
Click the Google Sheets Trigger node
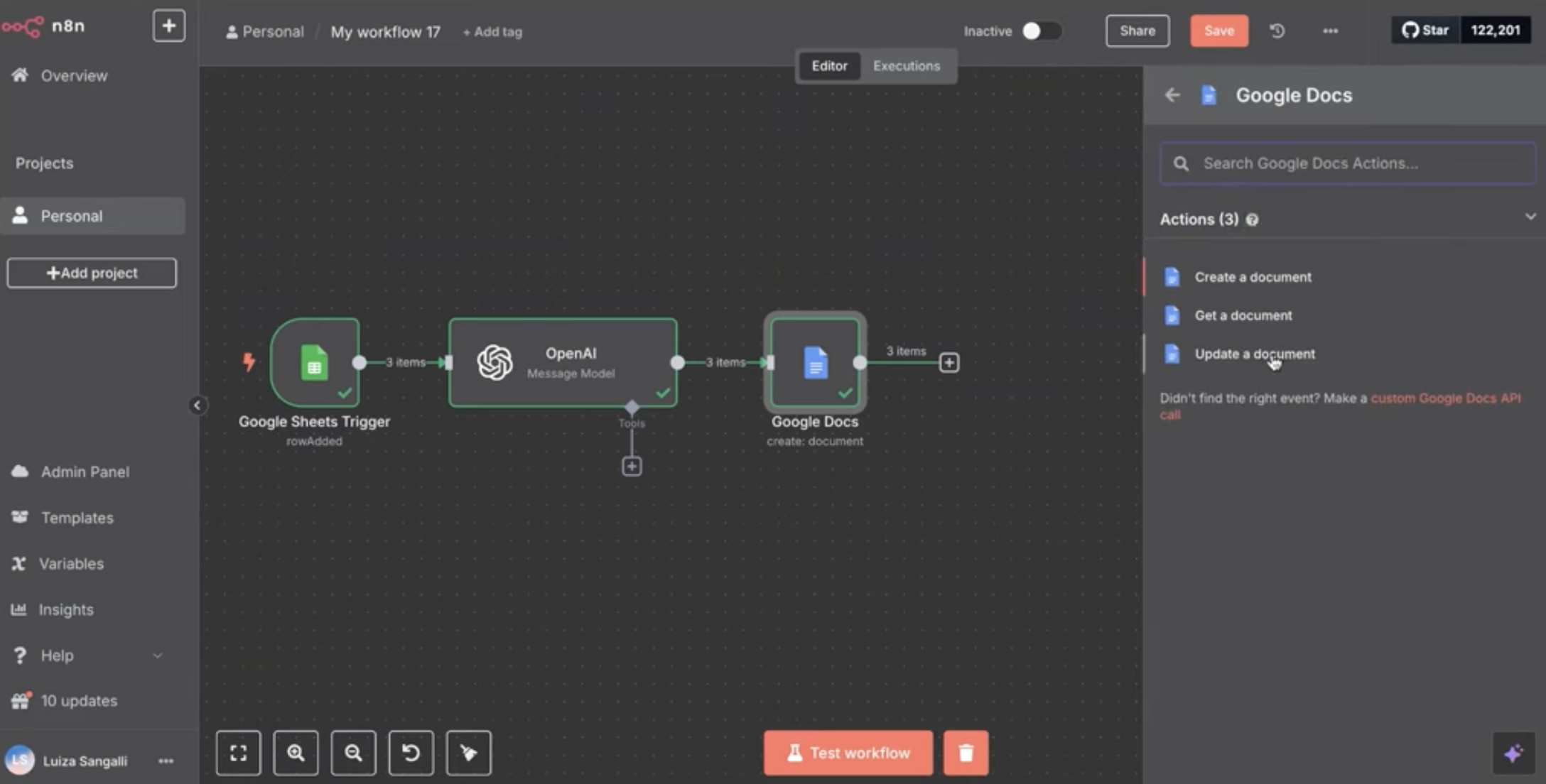click(x=314, y=362)
